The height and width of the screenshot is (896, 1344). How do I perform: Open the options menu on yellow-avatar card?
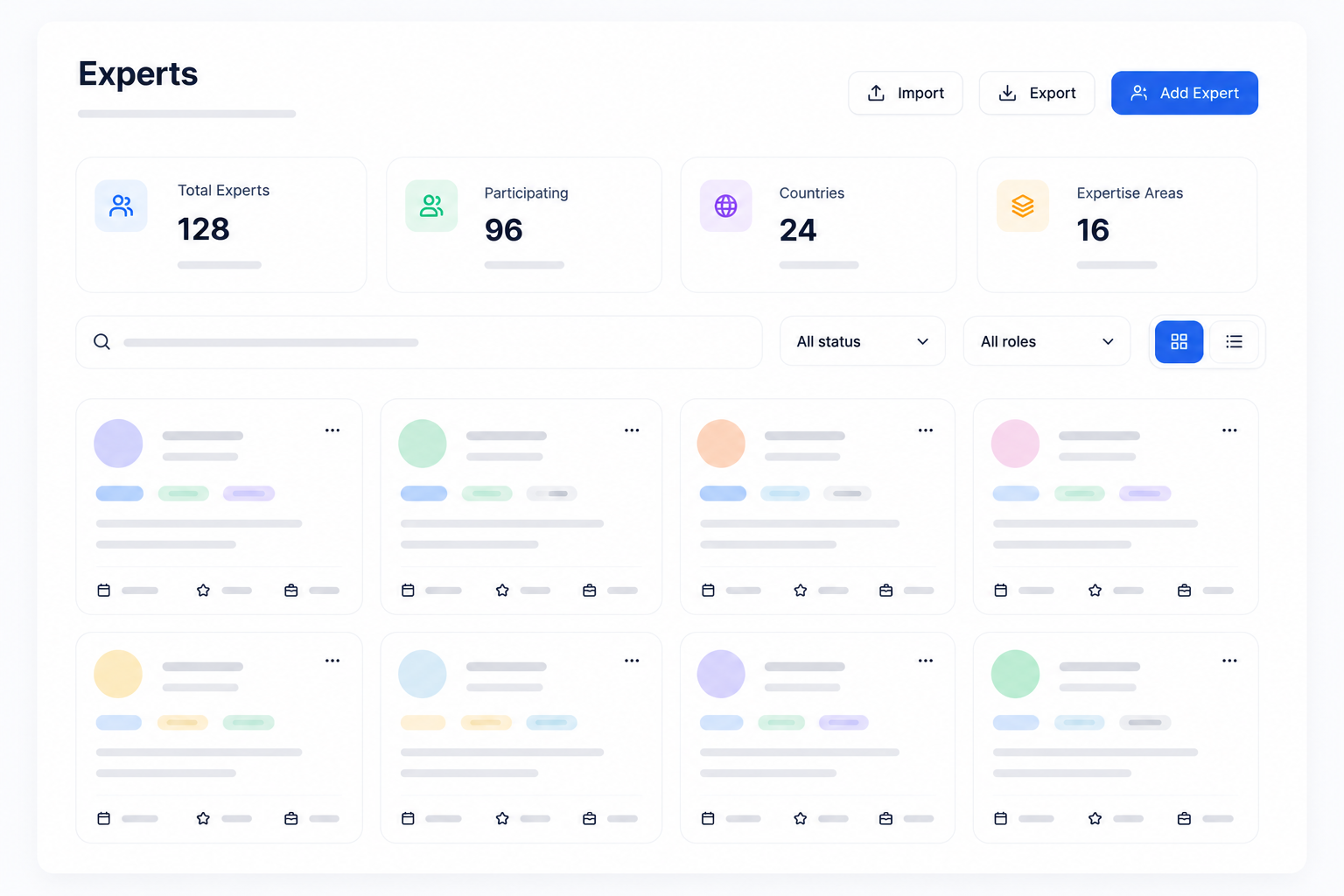332,661
